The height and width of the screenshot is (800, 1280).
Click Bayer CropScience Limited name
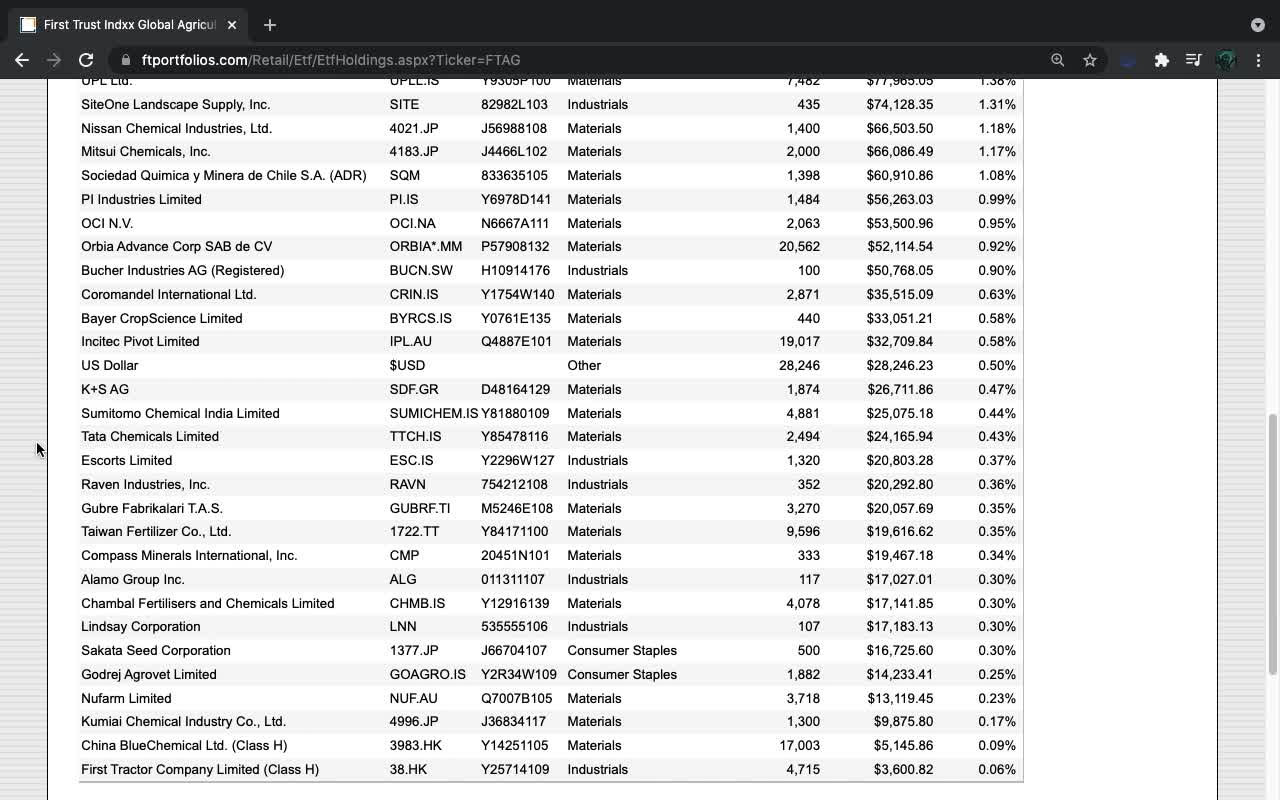162,318
